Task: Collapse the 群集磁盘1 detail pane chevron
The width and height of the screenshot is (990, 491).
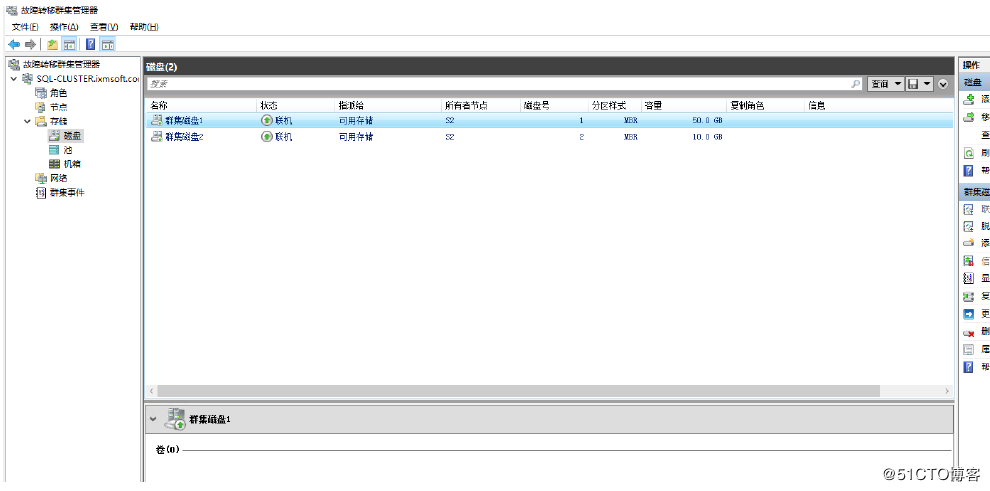Action: (152, 418)
